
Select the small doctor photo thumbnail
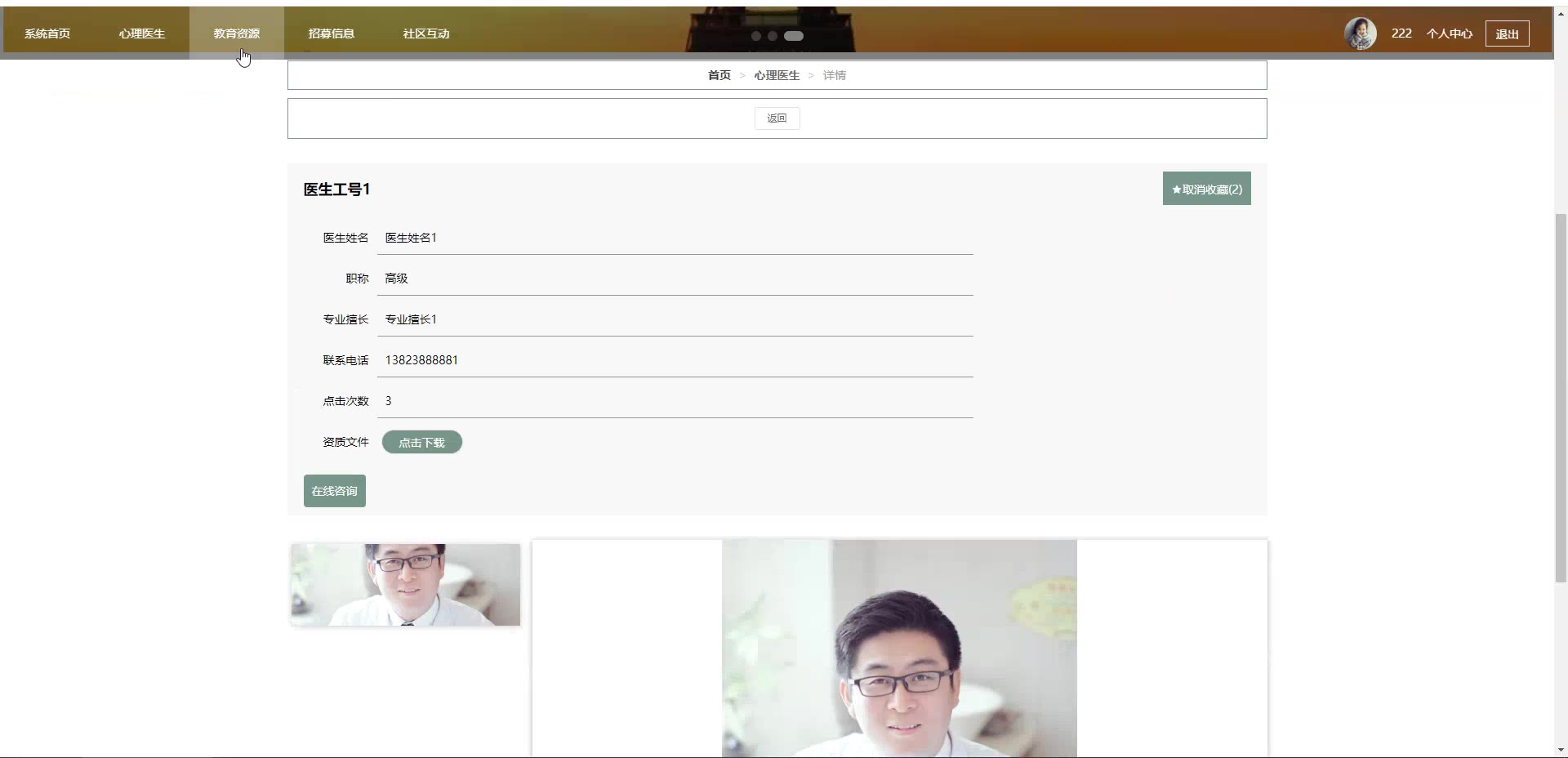(406, 585)
